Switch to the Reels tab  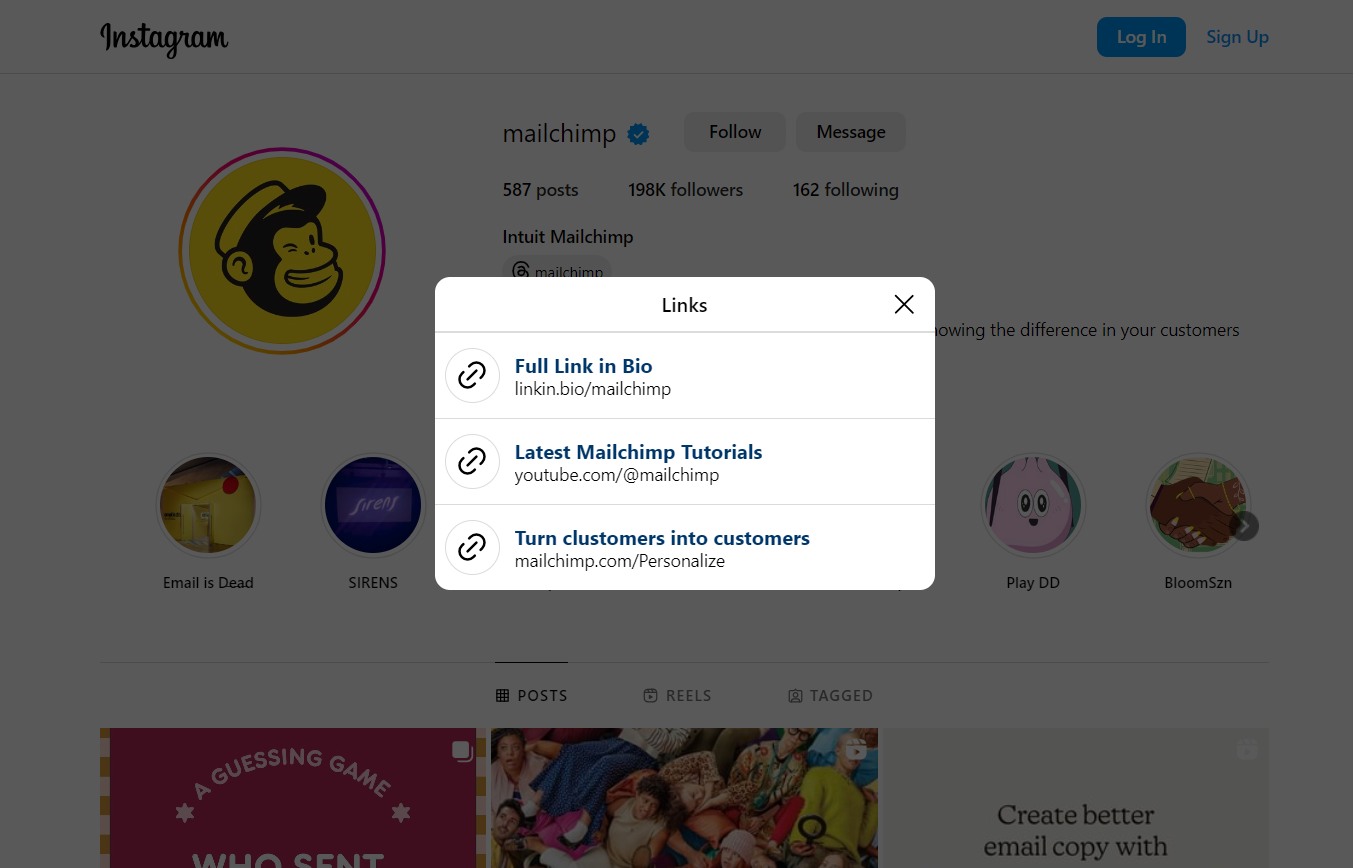677,696
